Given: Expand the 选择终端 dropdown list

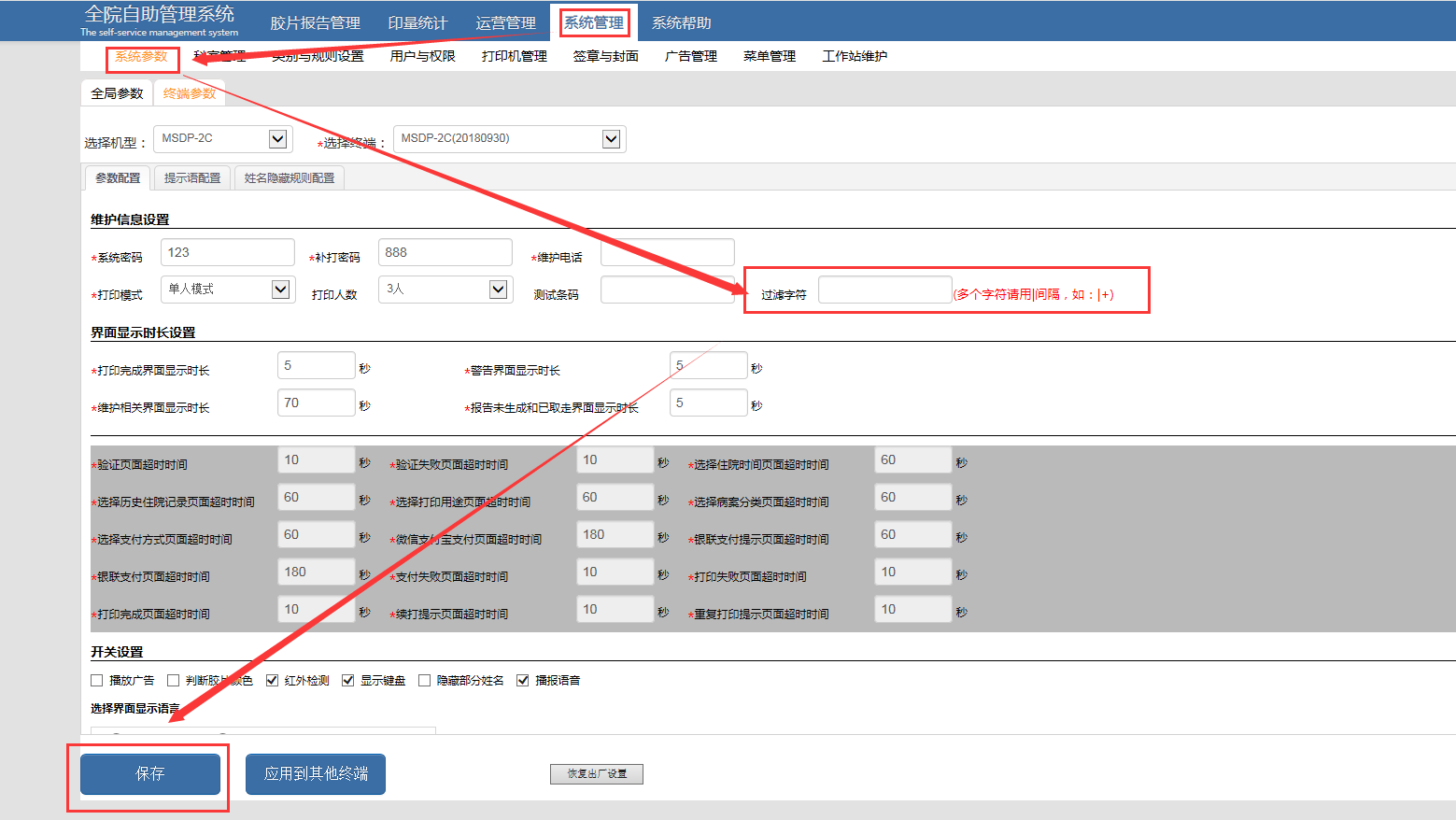Looking at the screenshot, I should 611,139.
